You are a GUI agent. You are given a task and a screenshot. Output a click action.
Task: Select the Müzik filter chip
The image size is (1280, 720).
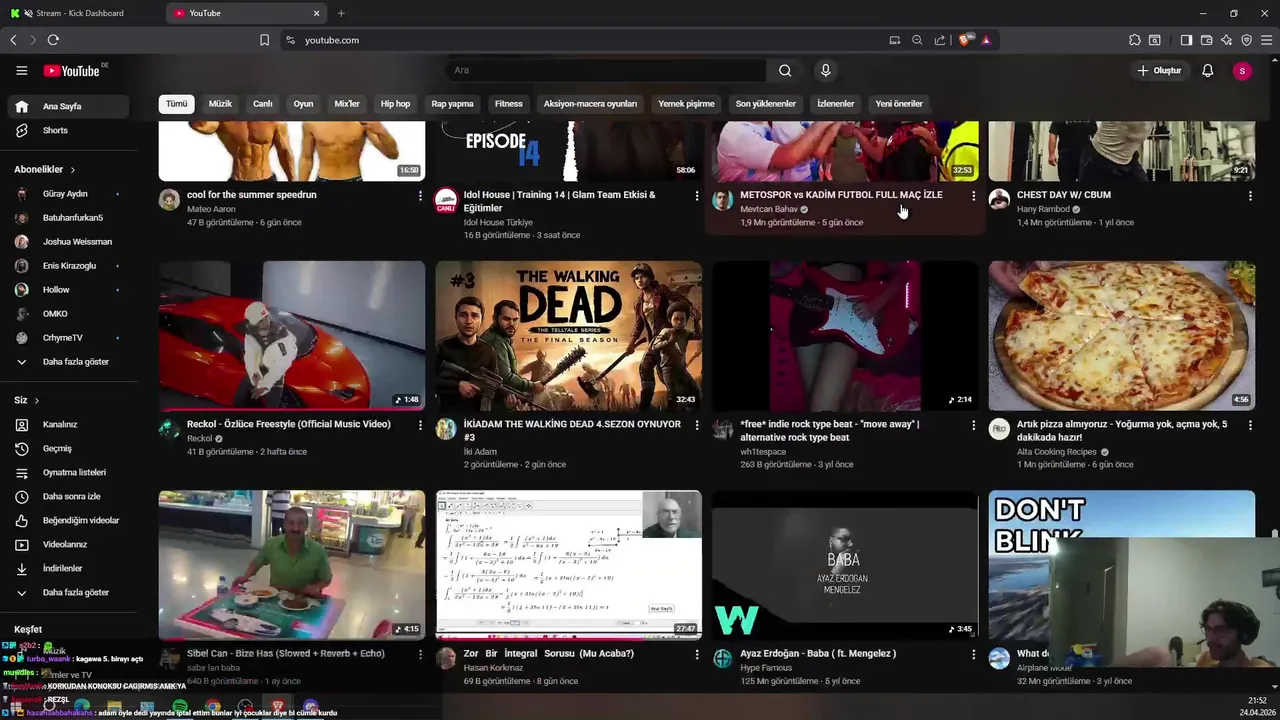[x=220, y=104]
